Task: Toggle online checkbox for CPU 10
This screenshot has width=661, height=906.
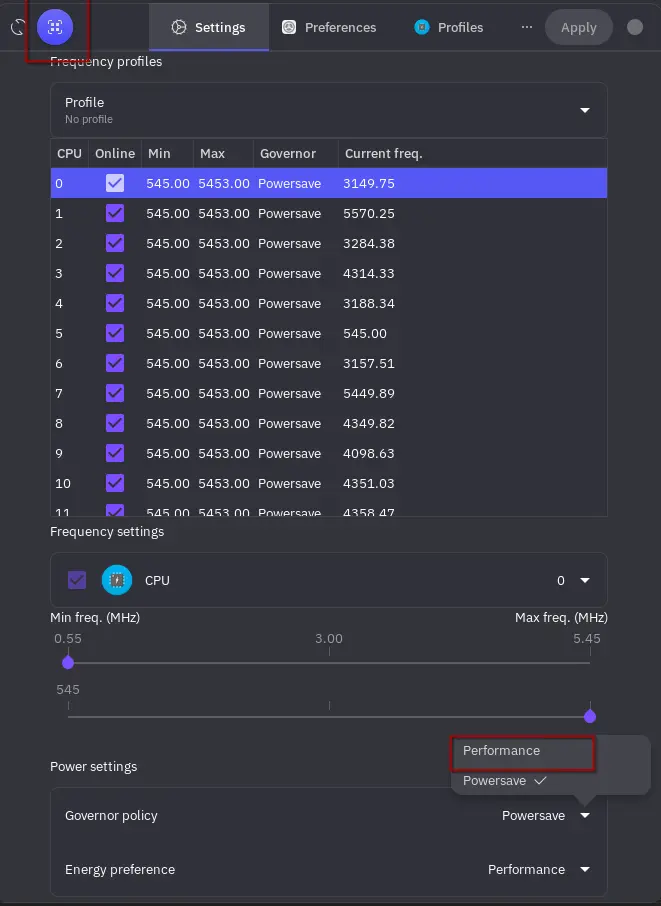Action: pyautogui.click(x=115, y=484)
